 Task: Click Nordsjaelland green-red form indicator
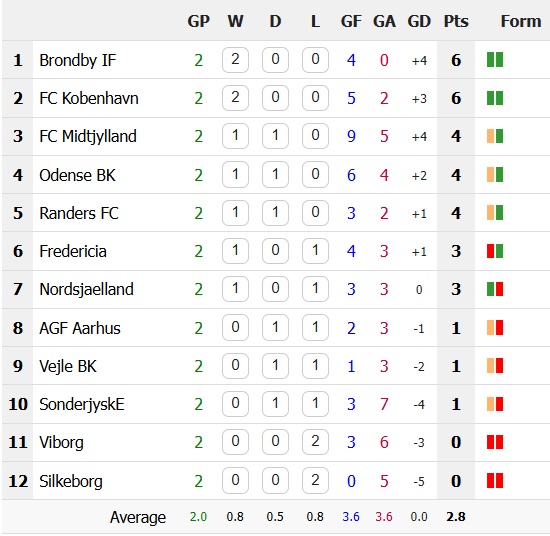495,289
